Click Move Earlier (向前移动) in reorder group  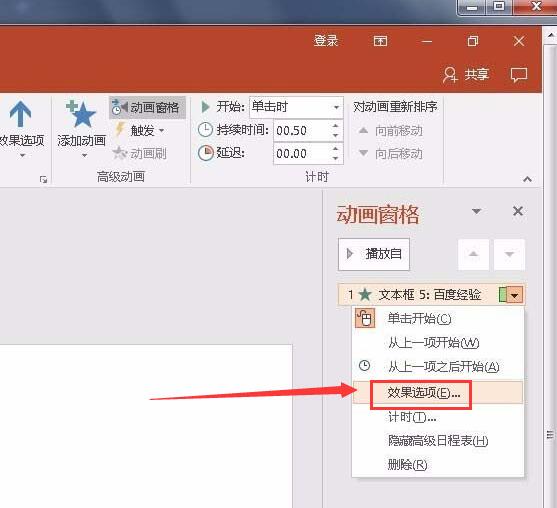[390, 131]
